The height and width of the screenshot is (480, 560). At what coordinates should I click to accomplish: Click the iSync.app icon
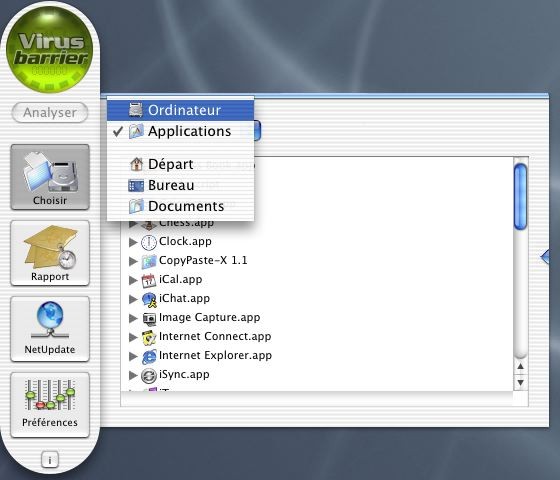149,375
